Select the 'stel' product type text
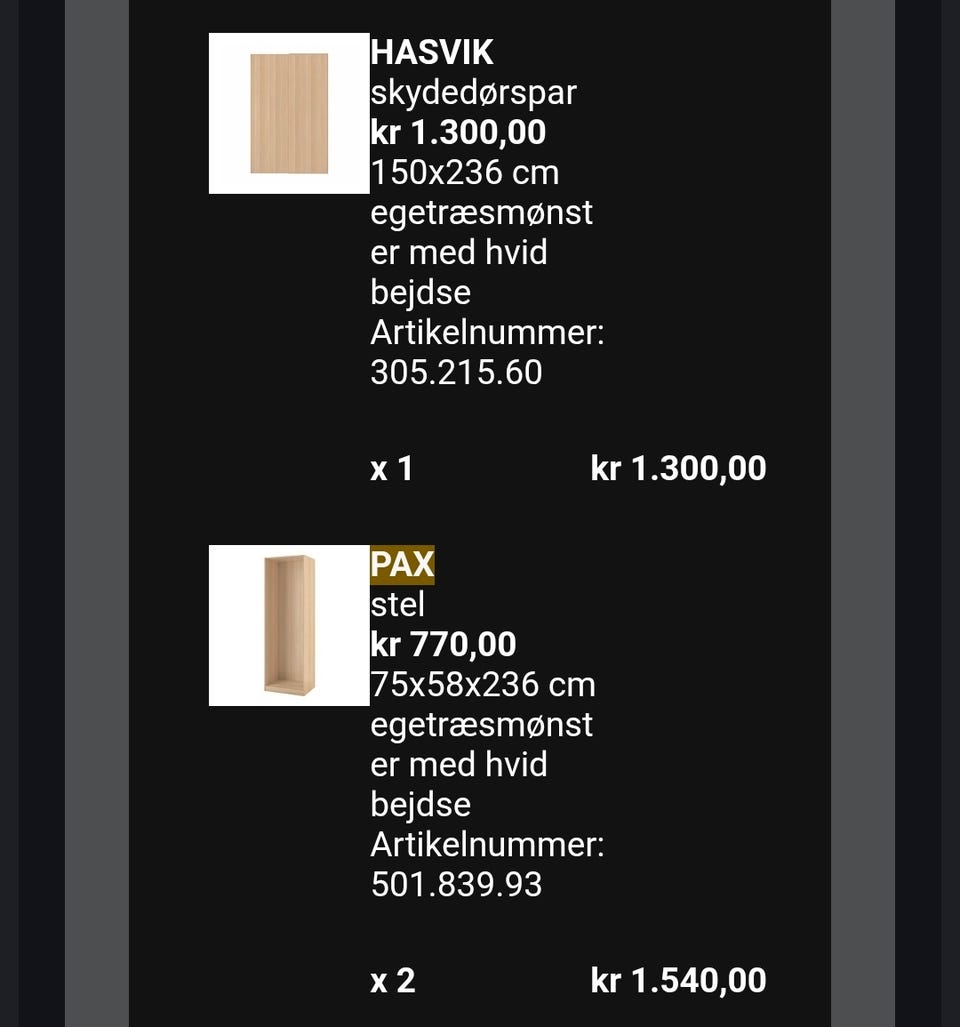This screenshot has height=1027, width=960. (397, 604)
